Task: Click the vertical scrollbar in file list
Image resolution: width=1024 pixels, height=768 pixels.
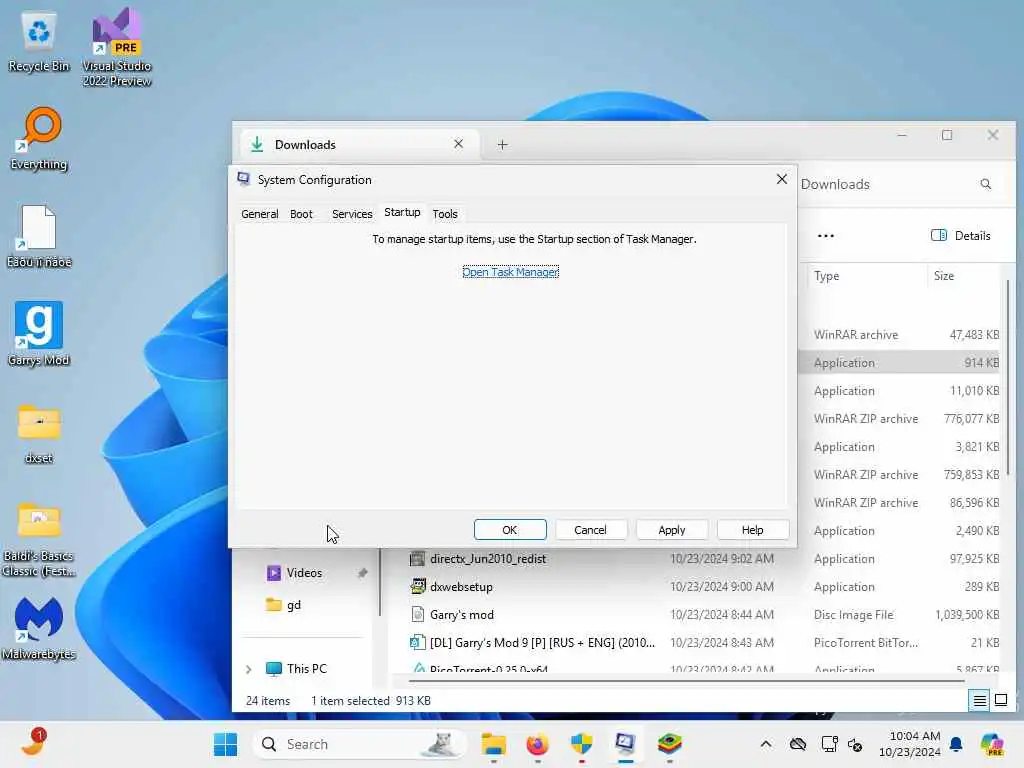Action: [1008, 377]
